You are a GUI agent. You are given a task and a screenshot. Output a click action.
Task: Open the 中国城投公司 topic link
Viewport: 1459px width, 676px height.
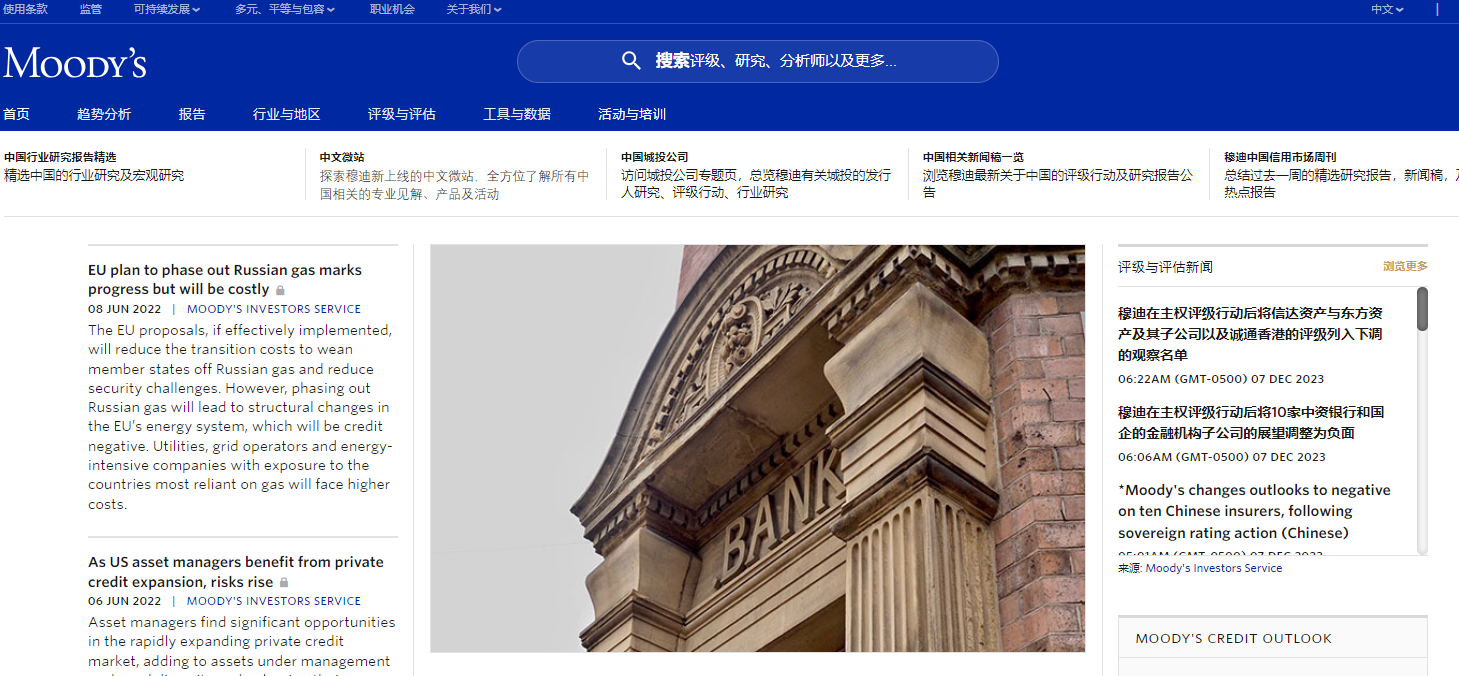(654, 157)
